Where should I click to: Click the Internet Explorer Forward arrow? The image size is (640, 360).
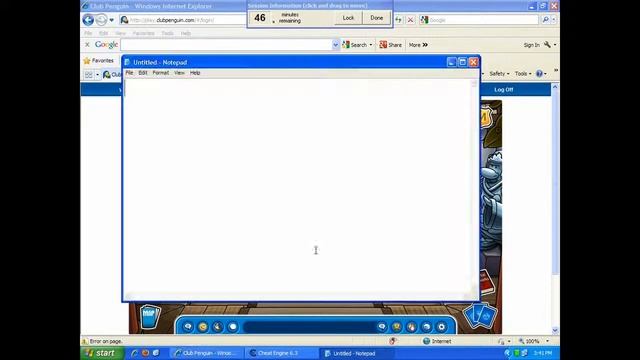pyautogui.click(x=101, y=20)
